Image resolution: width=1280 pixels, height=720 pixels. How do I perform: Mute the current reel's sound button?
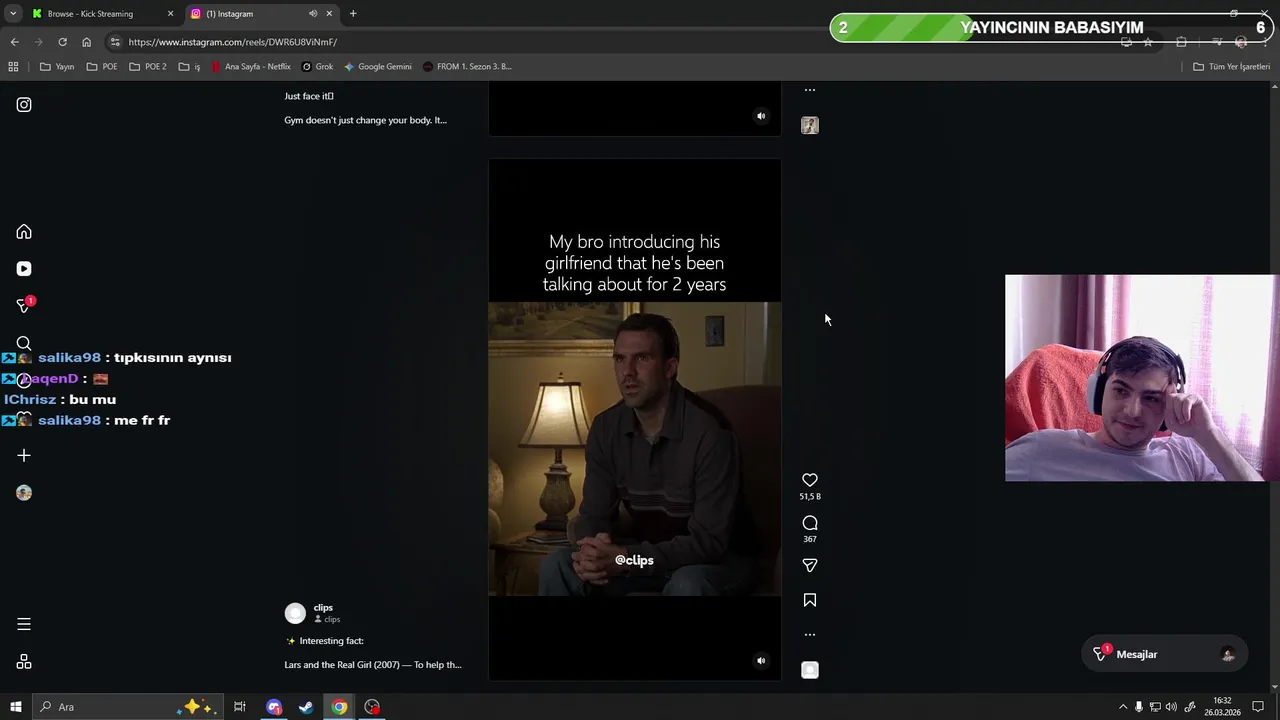[x=761, y=660]
